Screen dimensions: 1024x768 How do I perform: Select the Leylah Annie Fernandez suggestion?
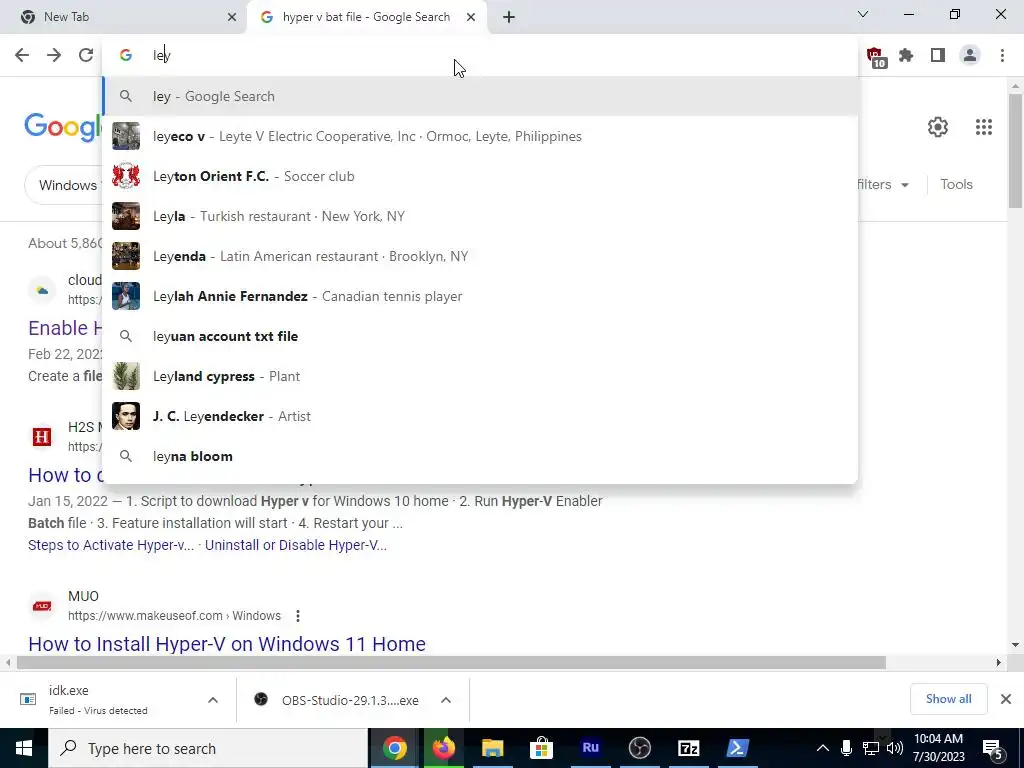click(480, 296)
